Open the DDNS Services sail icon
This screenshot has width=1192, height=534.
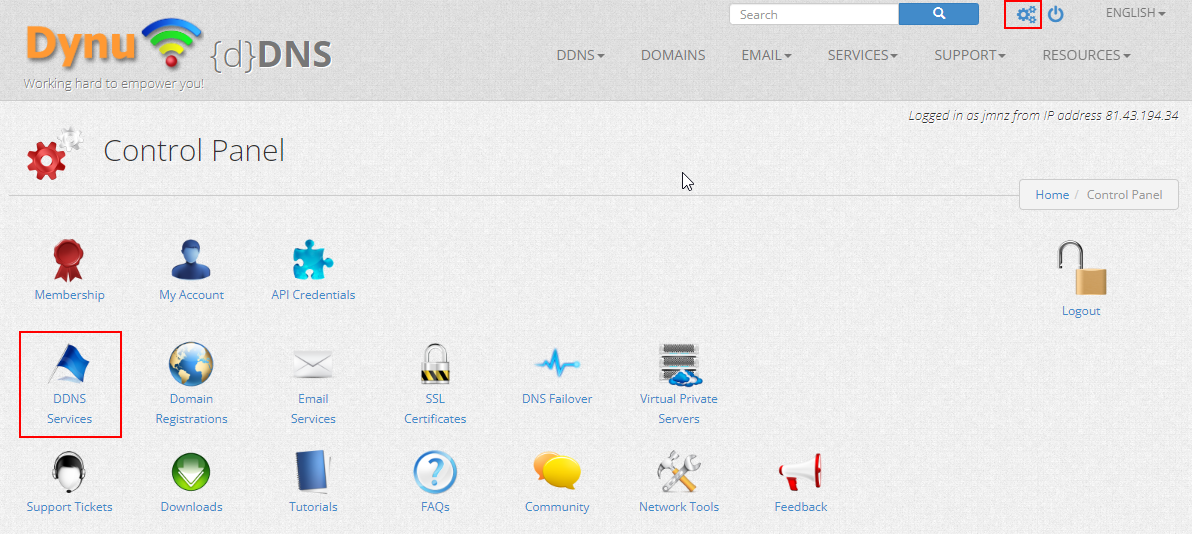tap(70, 364)
